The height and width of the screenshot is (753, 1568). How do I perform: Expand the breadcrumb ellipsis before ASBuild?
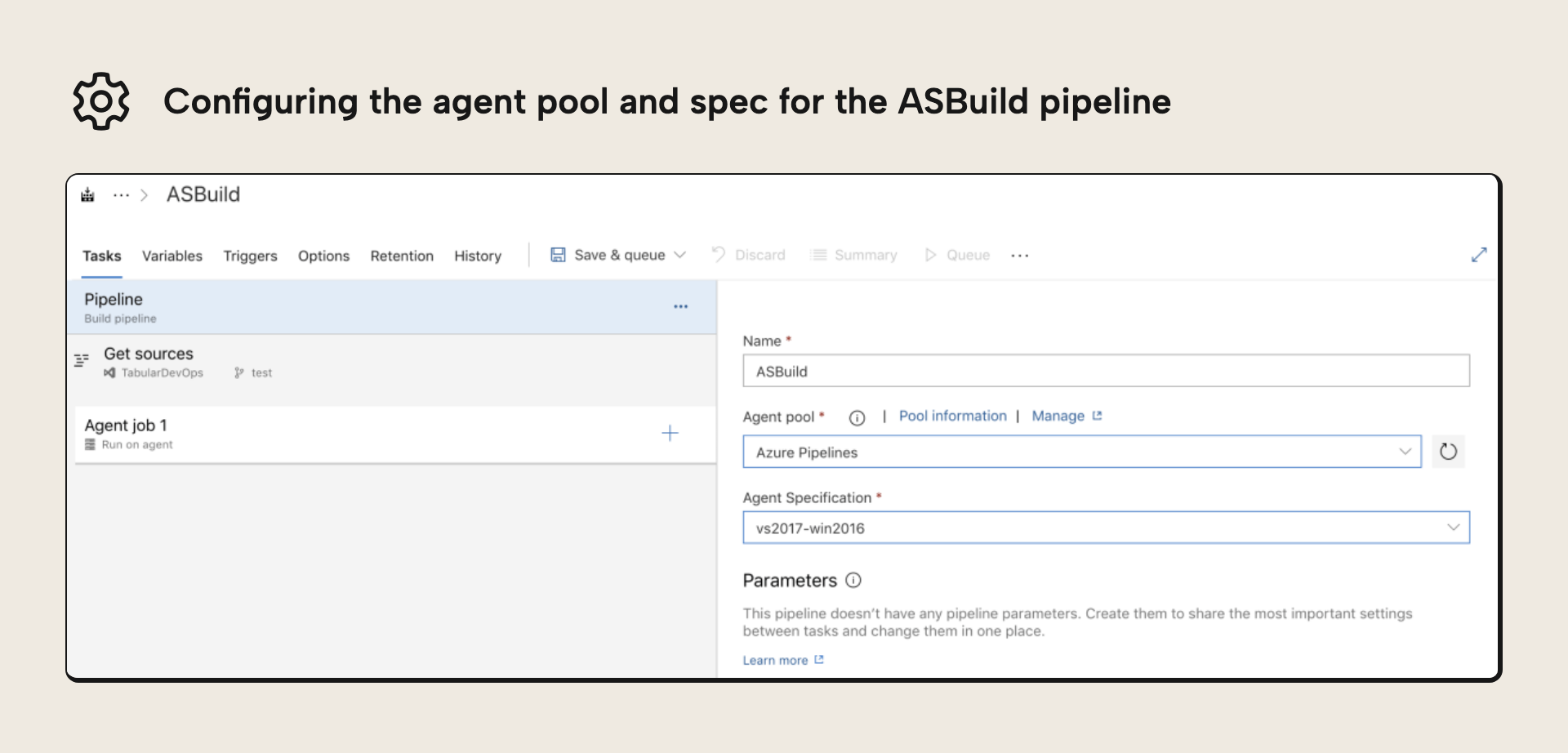click(121, 195)
